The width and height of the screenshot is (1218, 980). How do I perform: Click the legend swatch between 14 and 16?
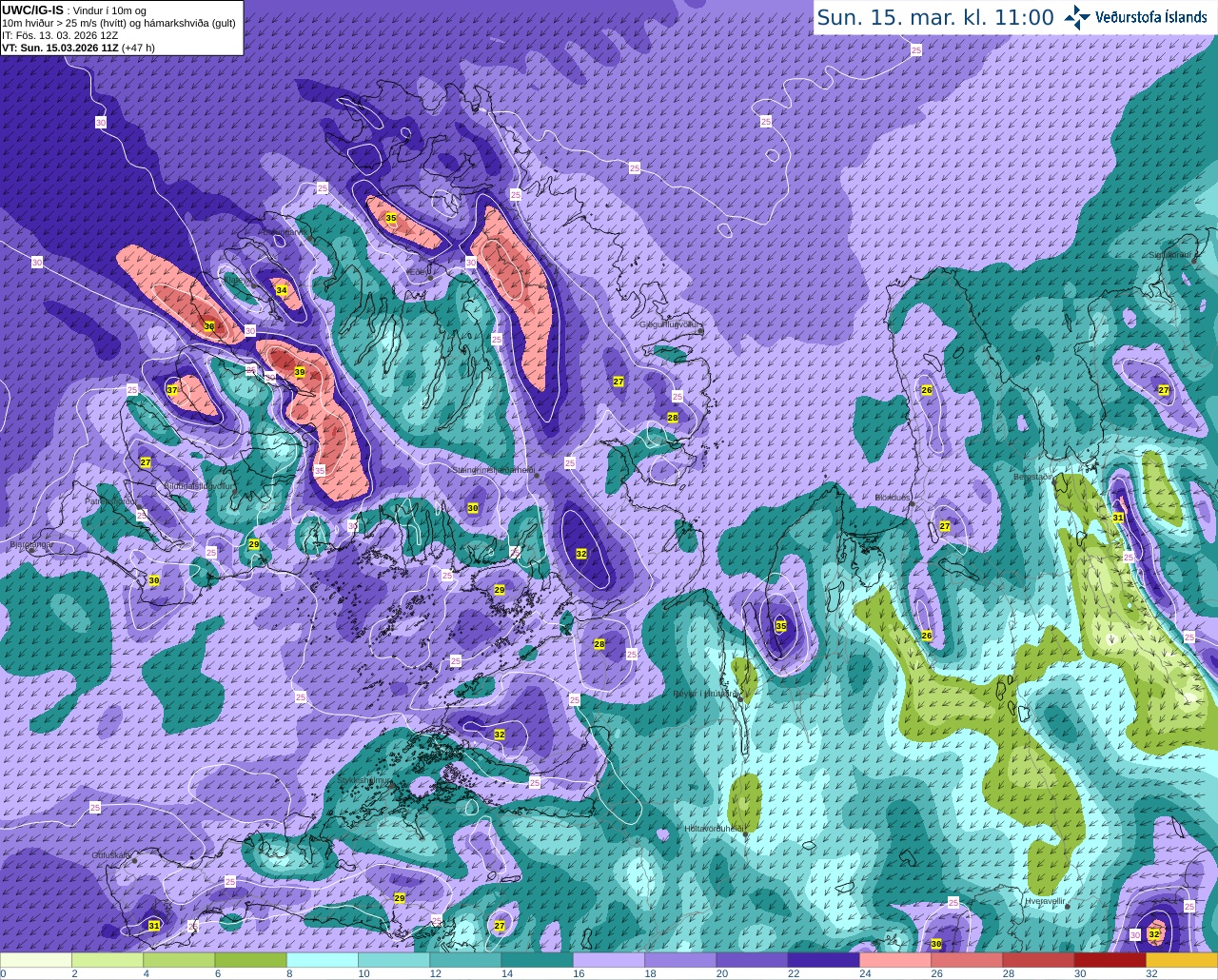(x=537, y=960)
